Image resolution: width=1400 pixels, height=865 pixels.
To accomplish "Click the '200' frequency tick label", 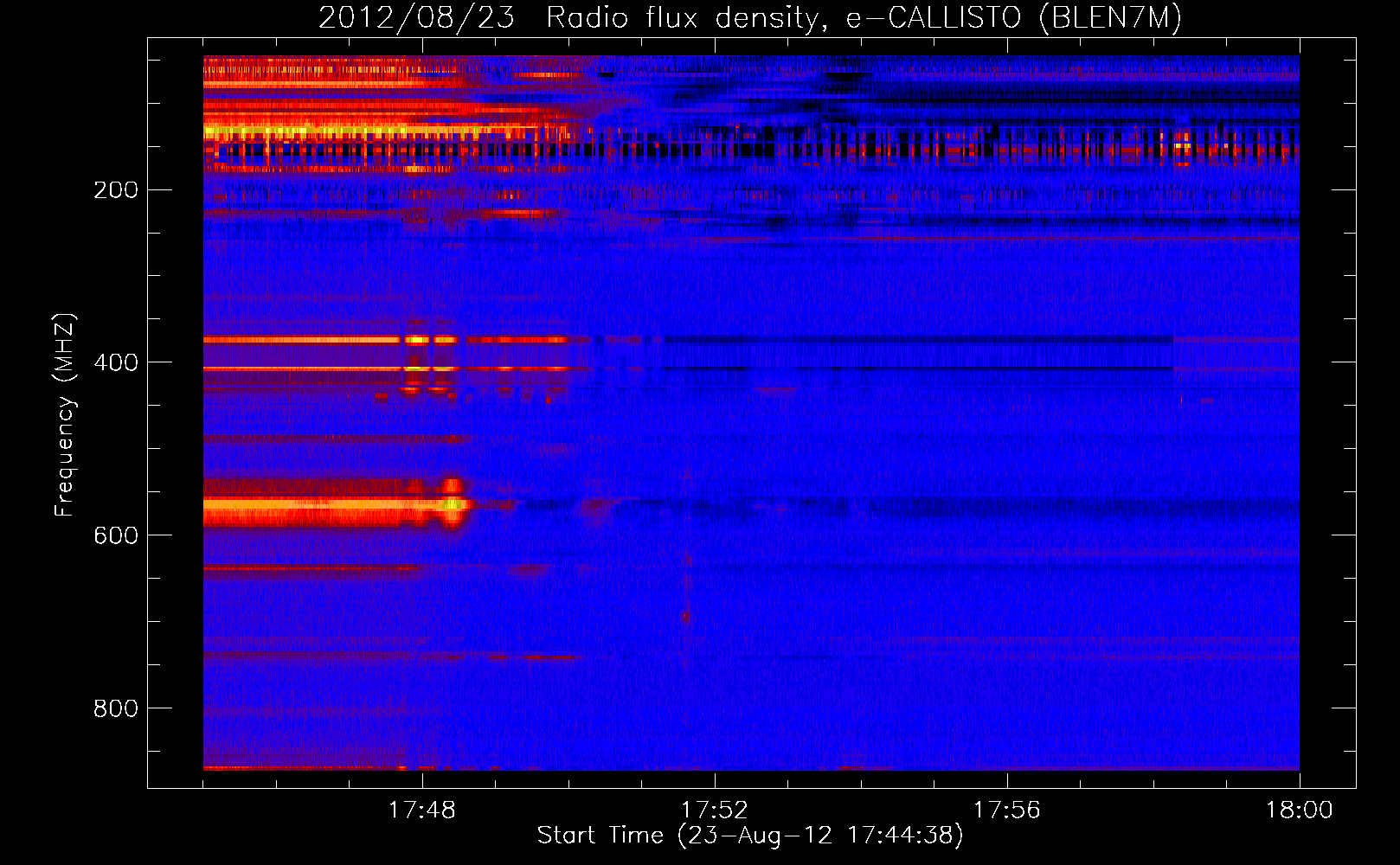I will point(116,189).
